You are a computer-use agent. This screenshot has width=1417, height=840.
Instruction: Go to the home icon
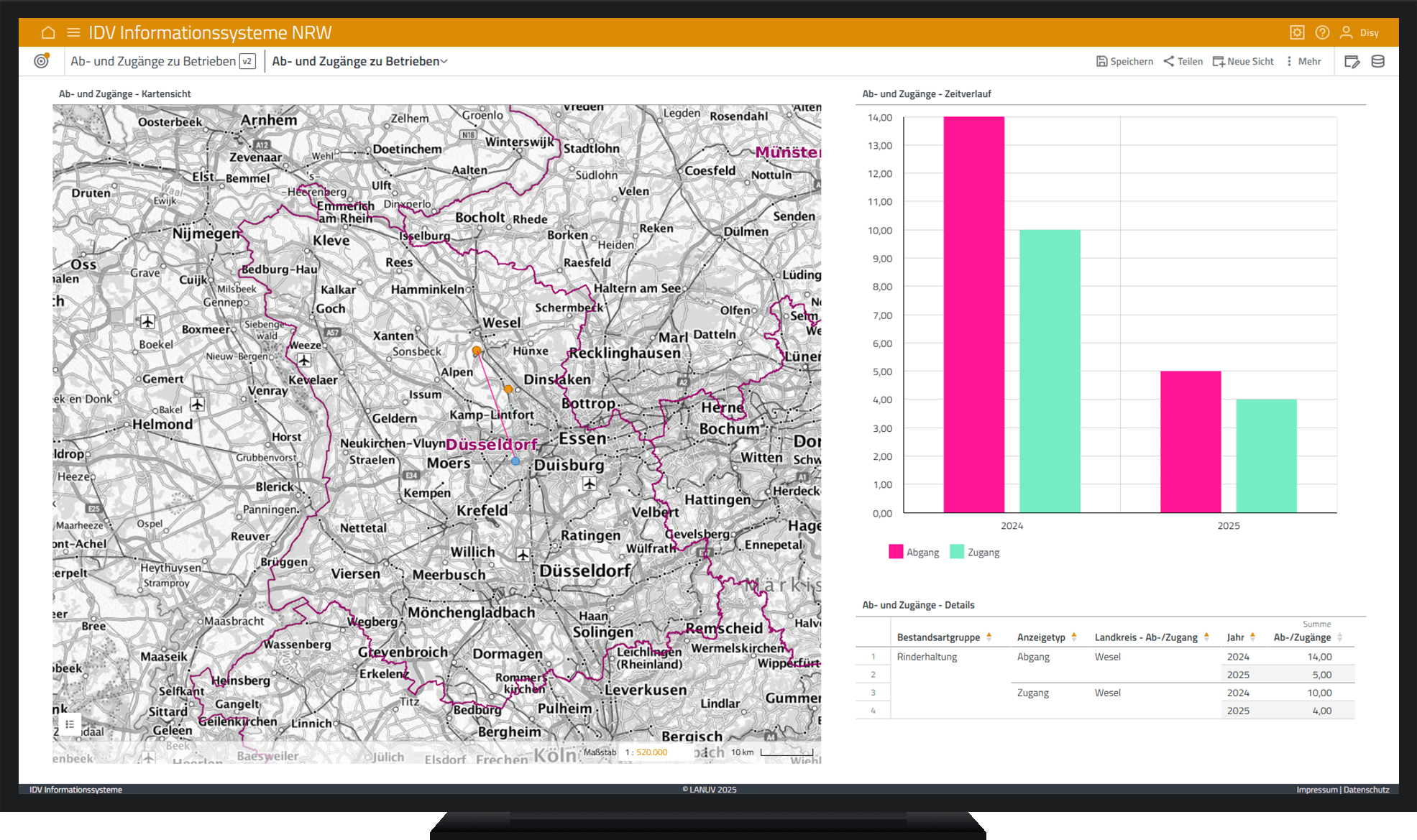tap(48, 32)
